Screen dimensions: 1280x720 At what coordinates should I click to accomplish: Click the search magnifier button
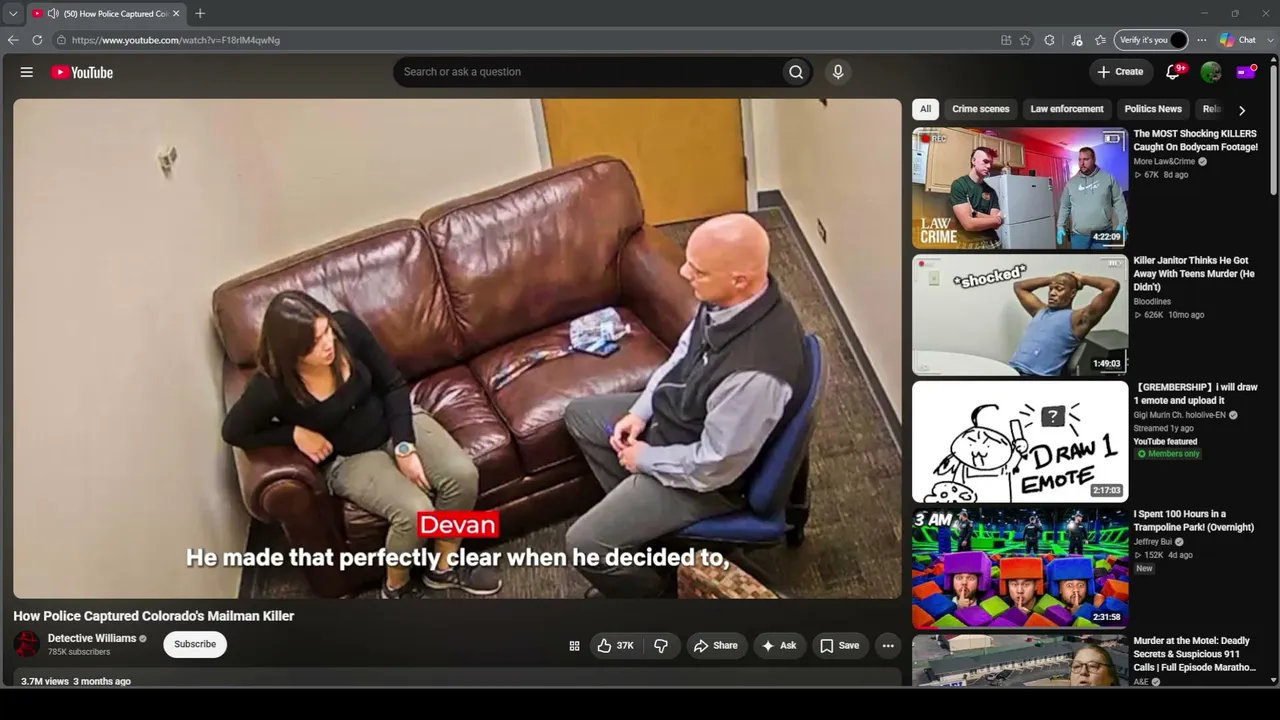coord(796,72)
